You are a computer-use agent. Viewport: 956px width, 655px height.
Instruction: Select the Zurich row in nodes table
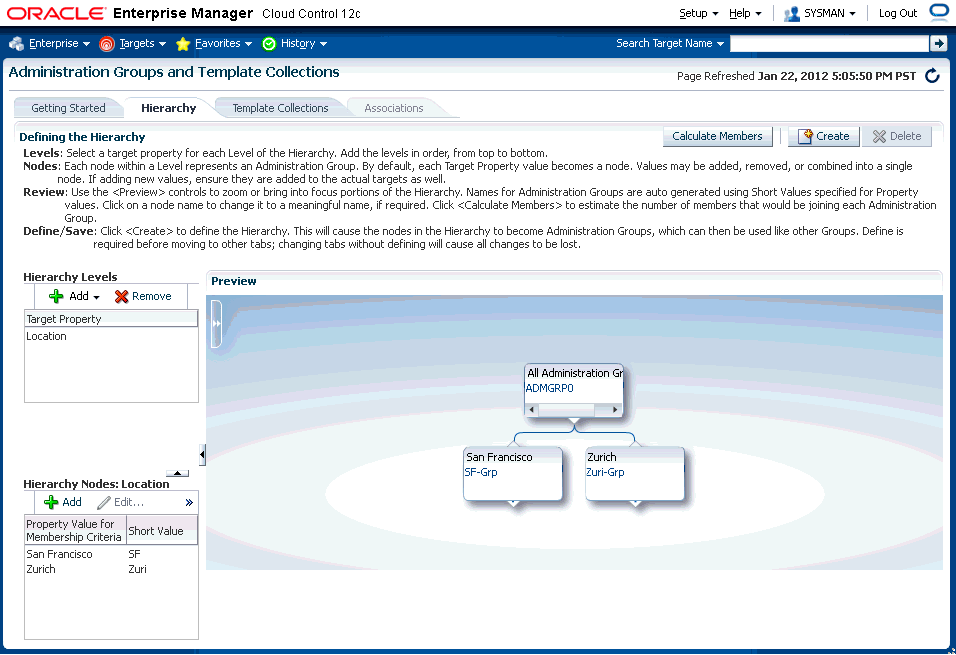(111, 569)
